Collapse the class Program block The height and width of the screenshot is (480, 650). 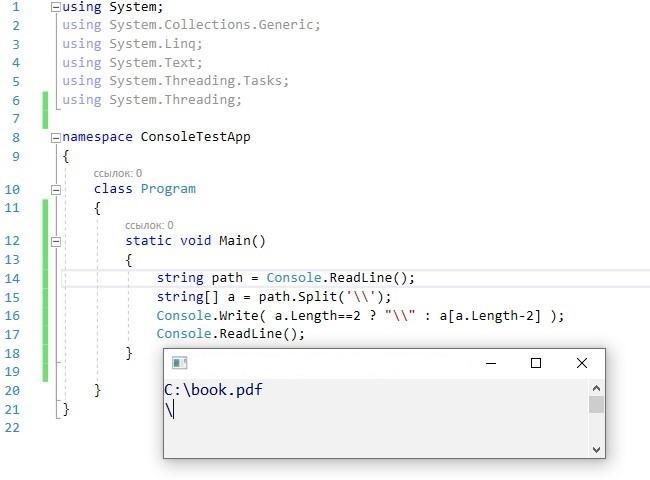coord(56,190)
